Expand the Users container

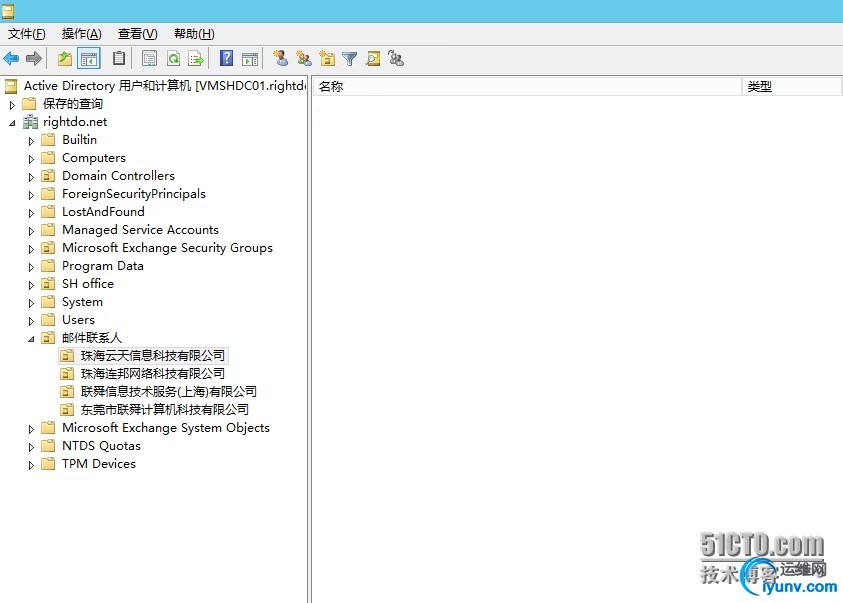[x=31, y=321]
